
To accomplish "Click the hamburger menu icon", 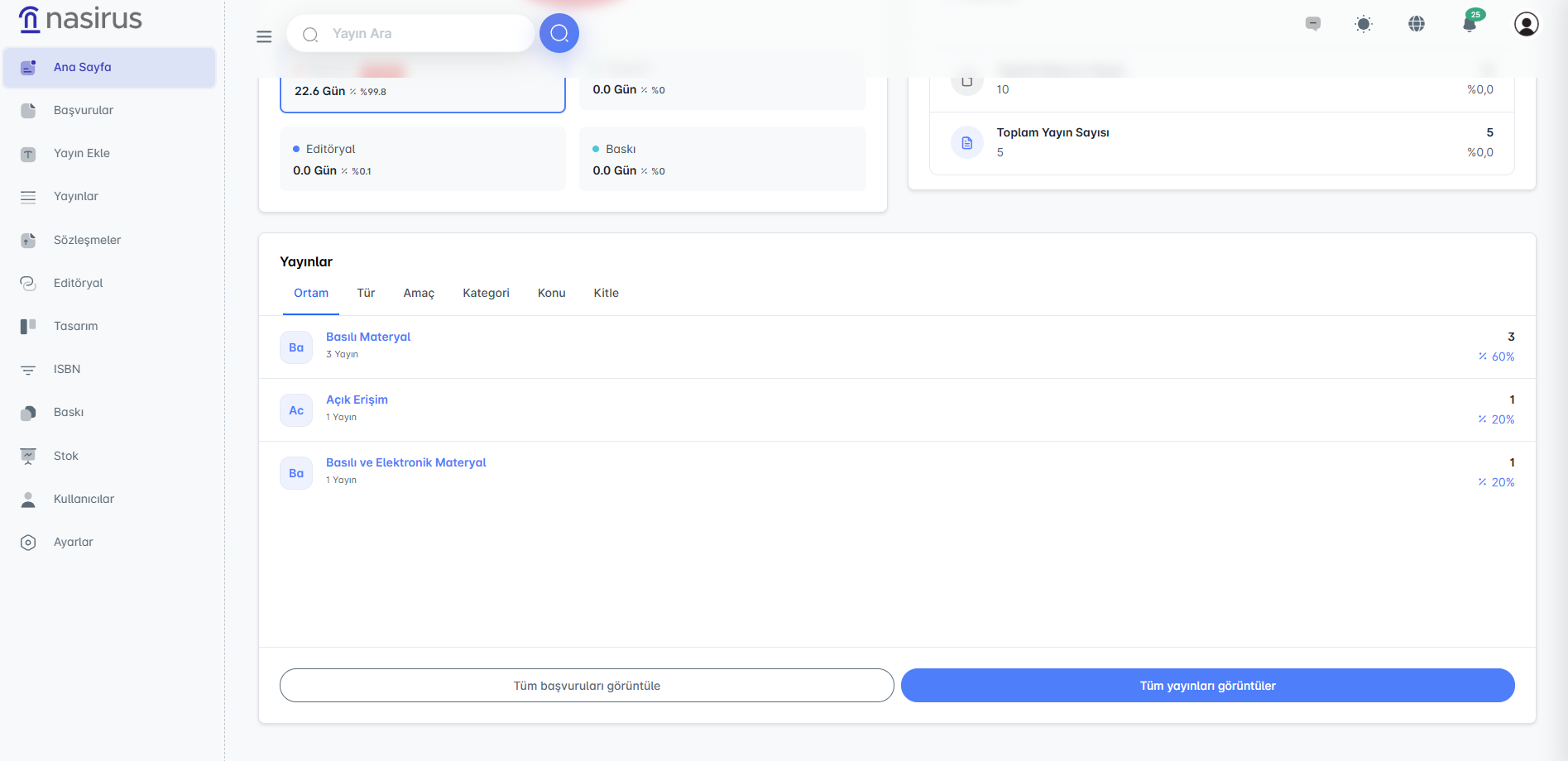I will [x=264, y=36].
